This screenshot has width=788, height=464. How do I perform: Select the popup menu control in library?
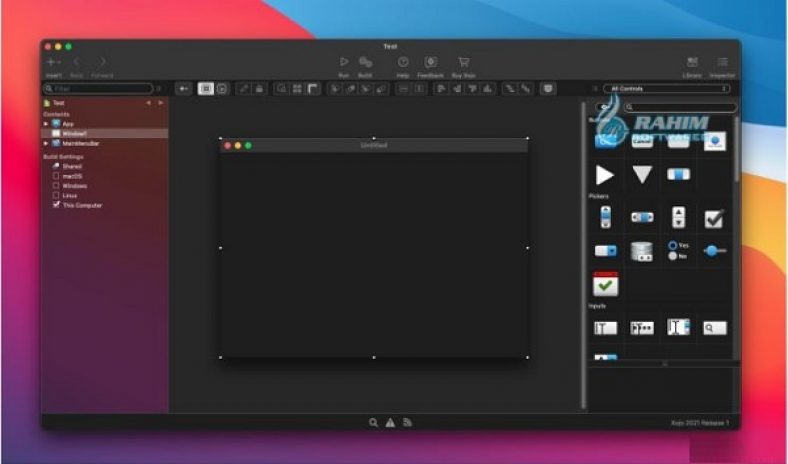[606, 250]
